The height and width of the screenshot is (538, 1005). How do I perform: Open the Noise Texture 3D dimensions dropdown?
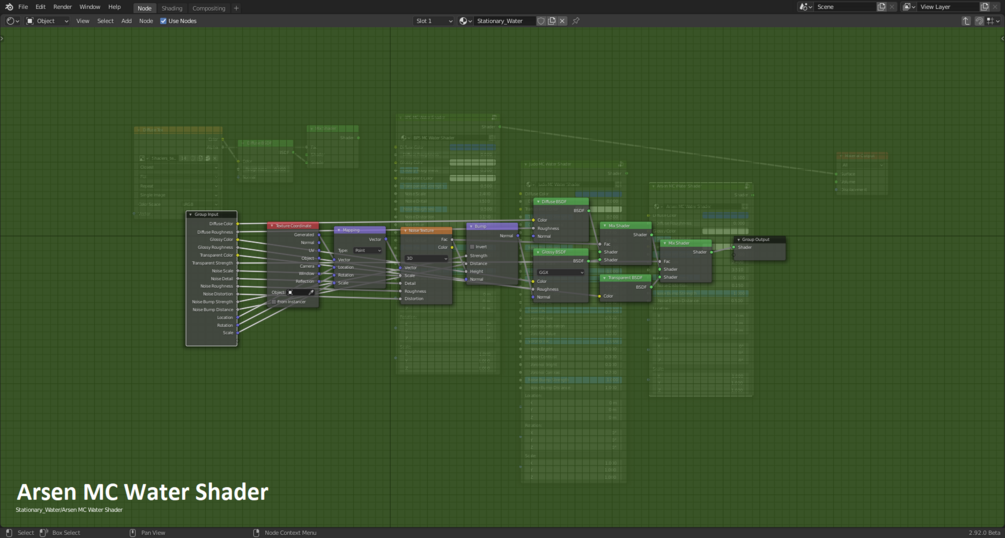click(x=426, y=258)
